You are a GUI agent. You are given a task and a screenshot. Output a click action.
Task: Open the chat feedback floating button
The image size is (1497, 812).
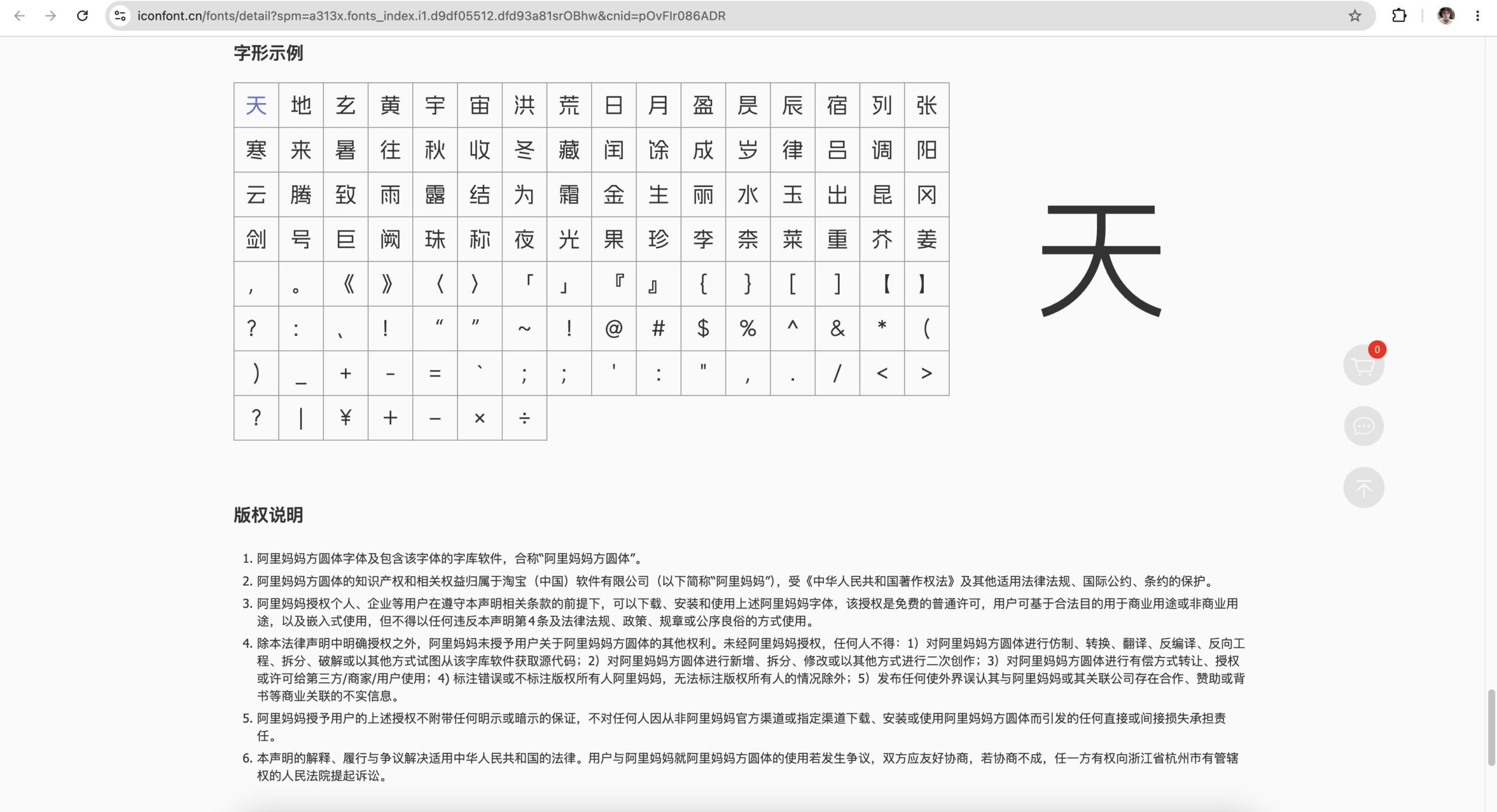[1364, 426]
